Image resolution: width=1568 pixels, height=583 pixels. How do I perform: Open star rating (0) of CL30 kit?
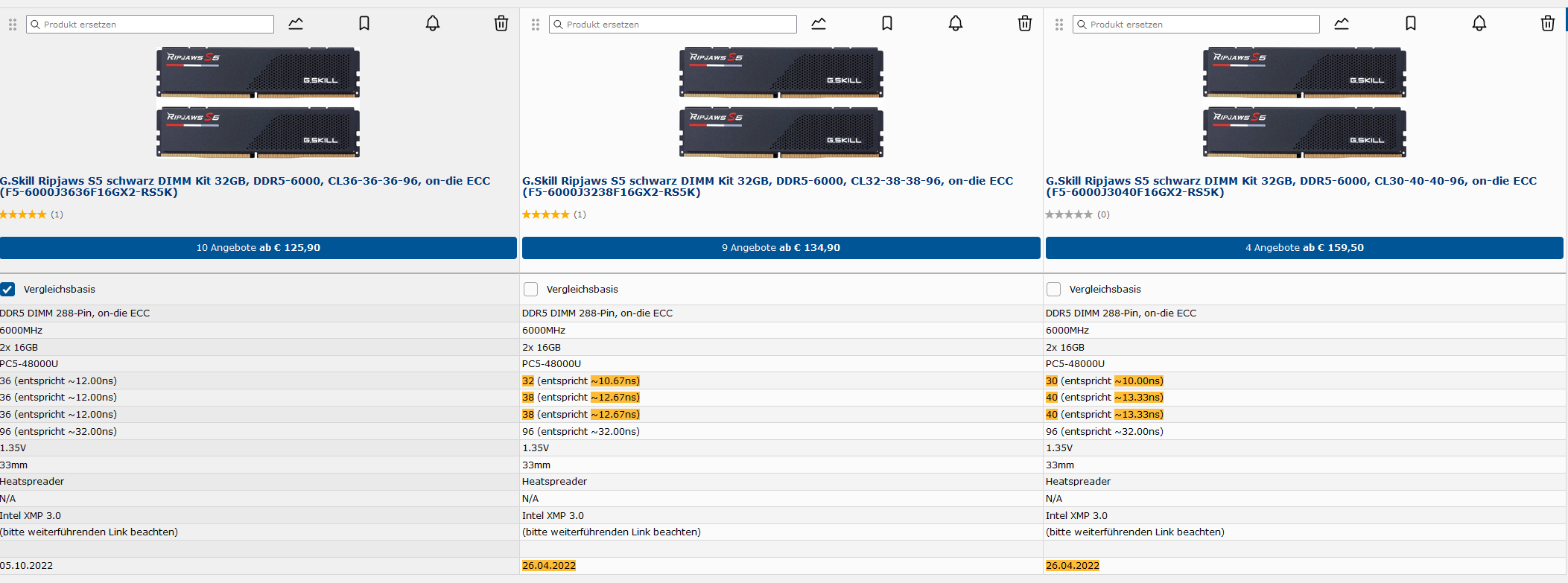[x=1078, y=214]
